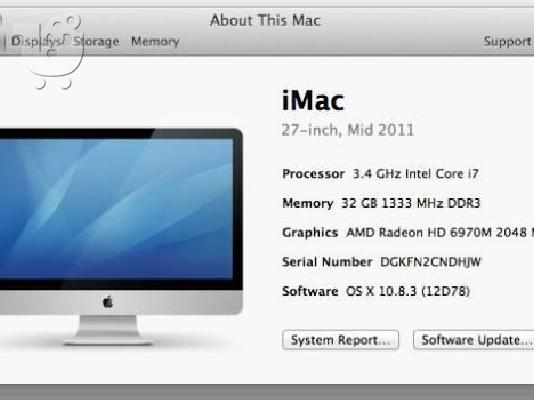Viewport: 534px width, 400px height.
Task: Click the Software Update... button
Action: [474, 340]
